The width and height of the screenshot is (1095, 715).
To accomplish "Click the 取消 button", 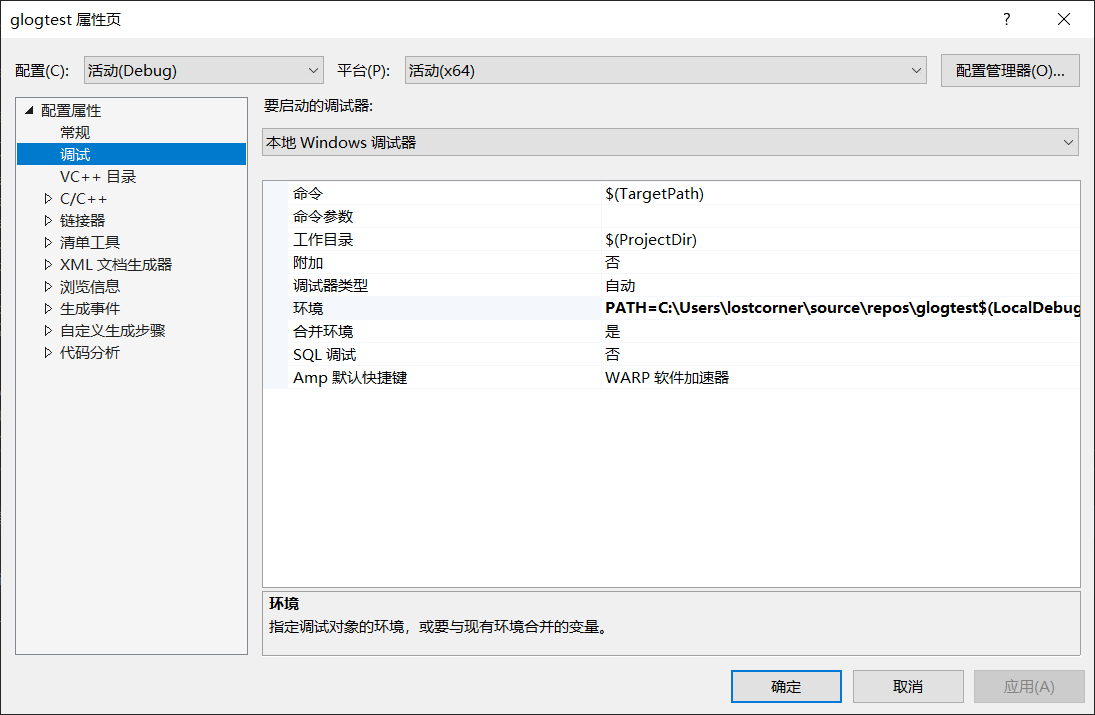I will [x=908, y=686].
